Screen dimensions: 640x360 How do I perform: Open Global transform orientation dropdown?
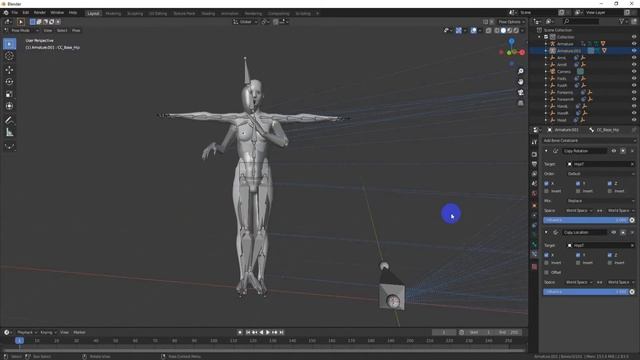click(x=245, y=22)
